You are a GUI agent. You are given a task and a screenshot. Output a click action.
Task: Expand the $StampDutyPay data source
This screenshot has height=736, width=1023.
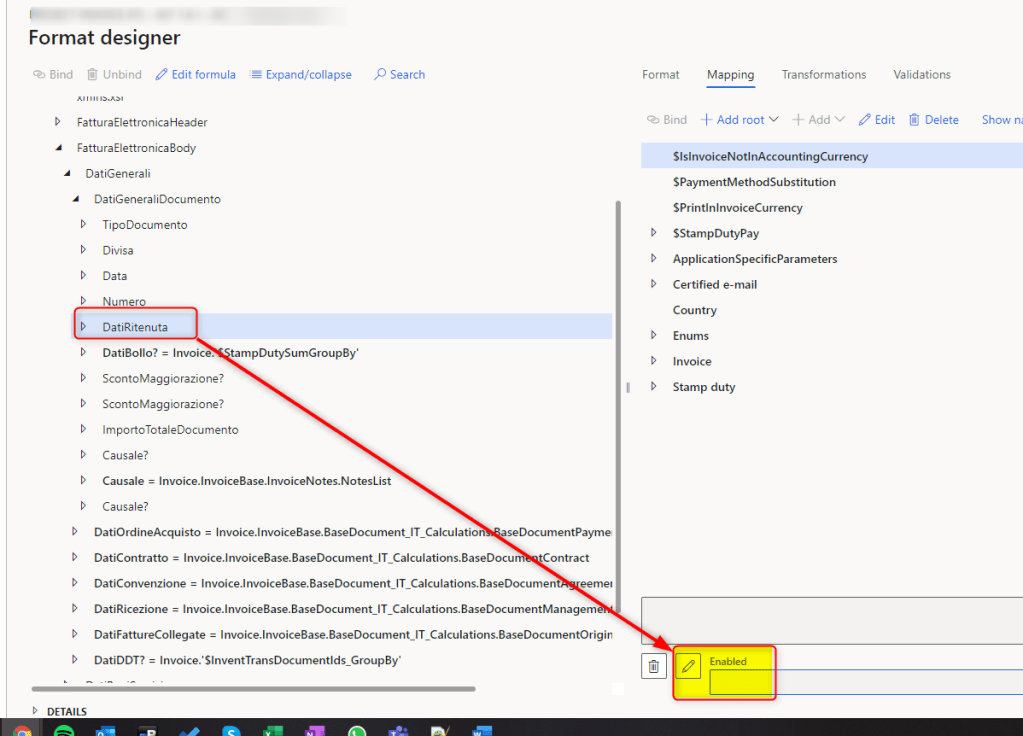point(654,233)
